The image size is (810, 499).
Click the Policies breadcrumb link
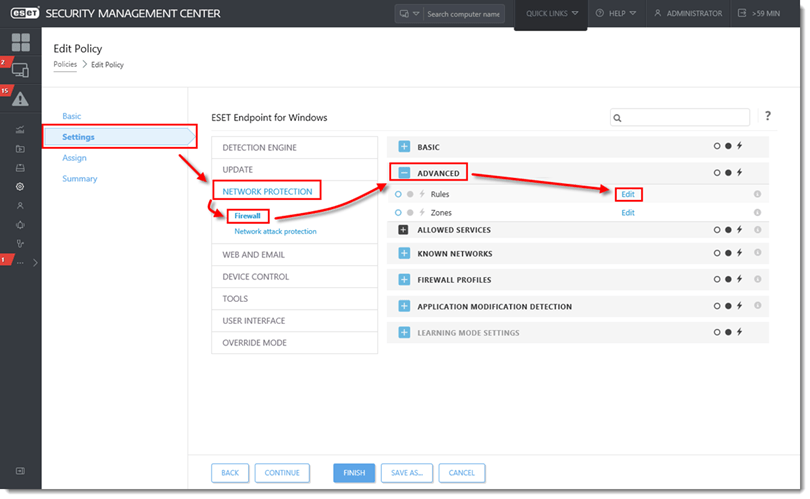click(x=65, y=64)
